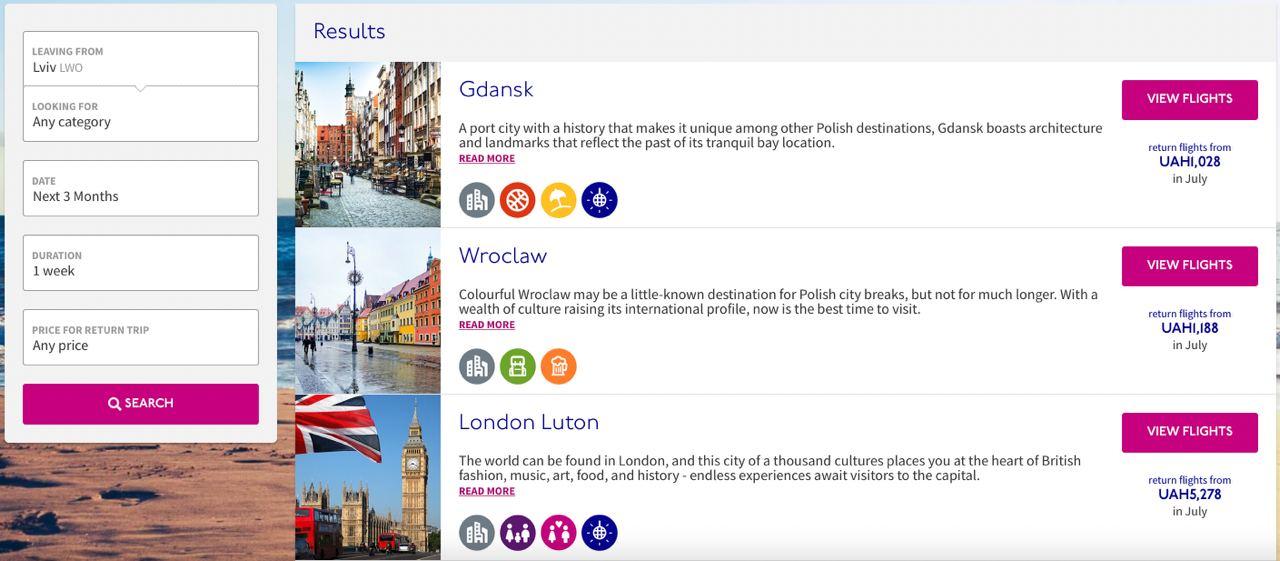View flights to London Luton
Viewport: 1280px width, 561px height.
pos(1190,432)
